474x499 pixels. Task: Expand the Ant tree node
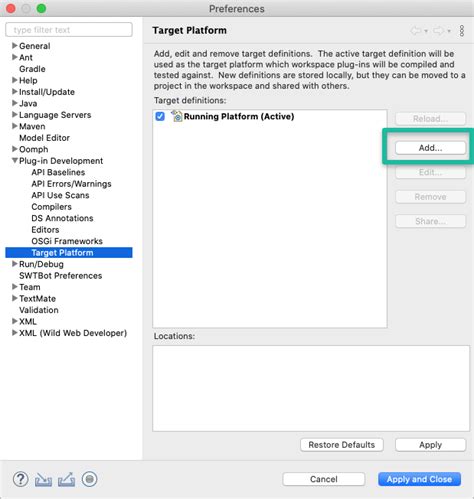tap(14, 57)
